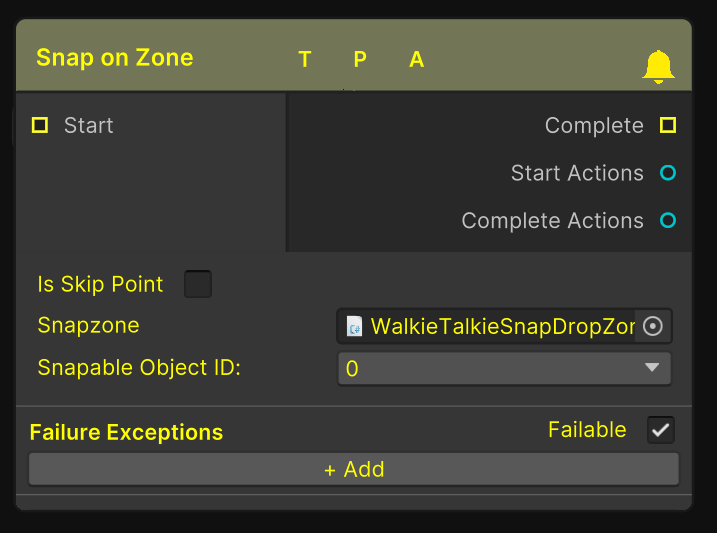Click the A tab in header
717x533 pixels.
pos(417,60)
